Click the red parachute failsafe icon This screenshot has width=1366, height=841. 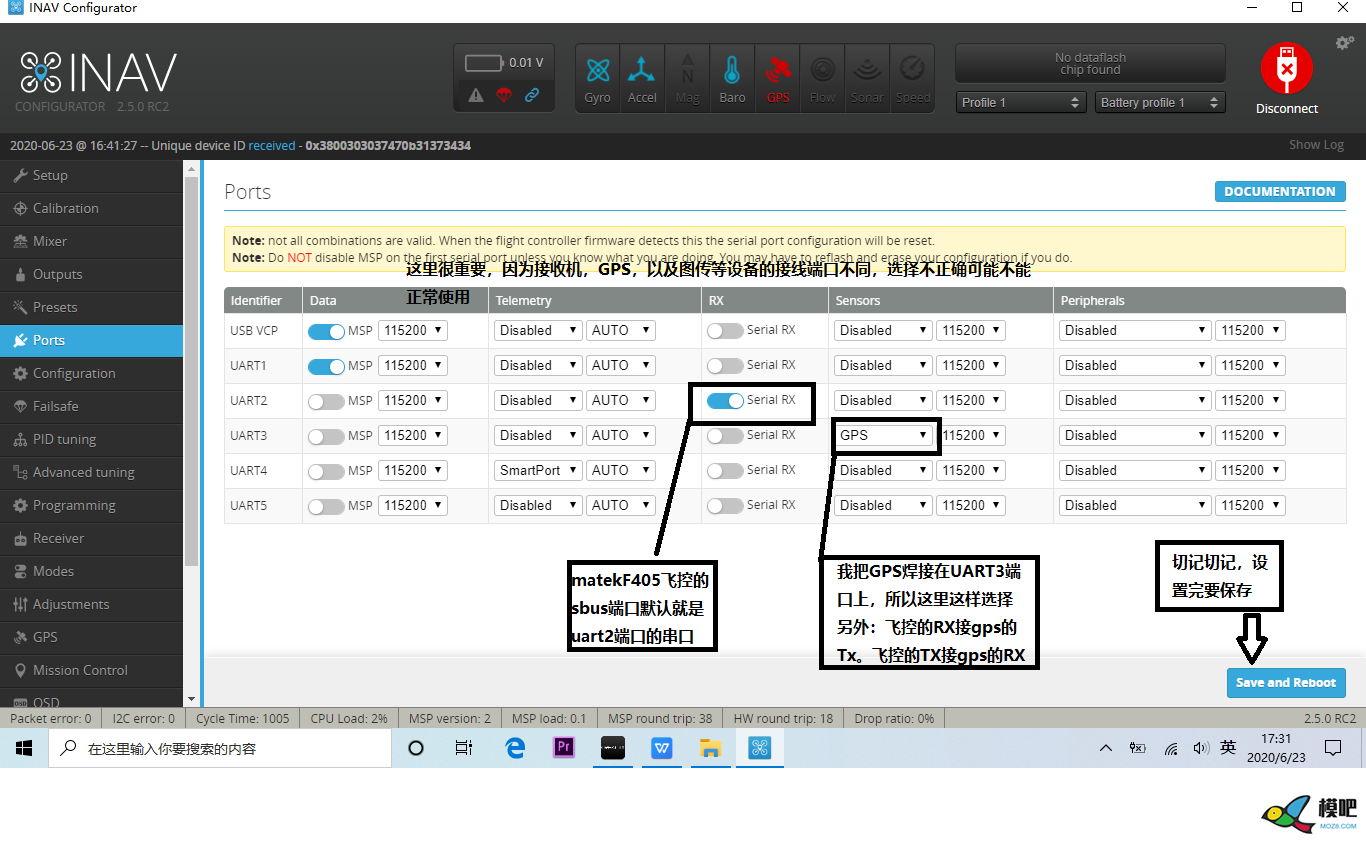coord(504,96)
